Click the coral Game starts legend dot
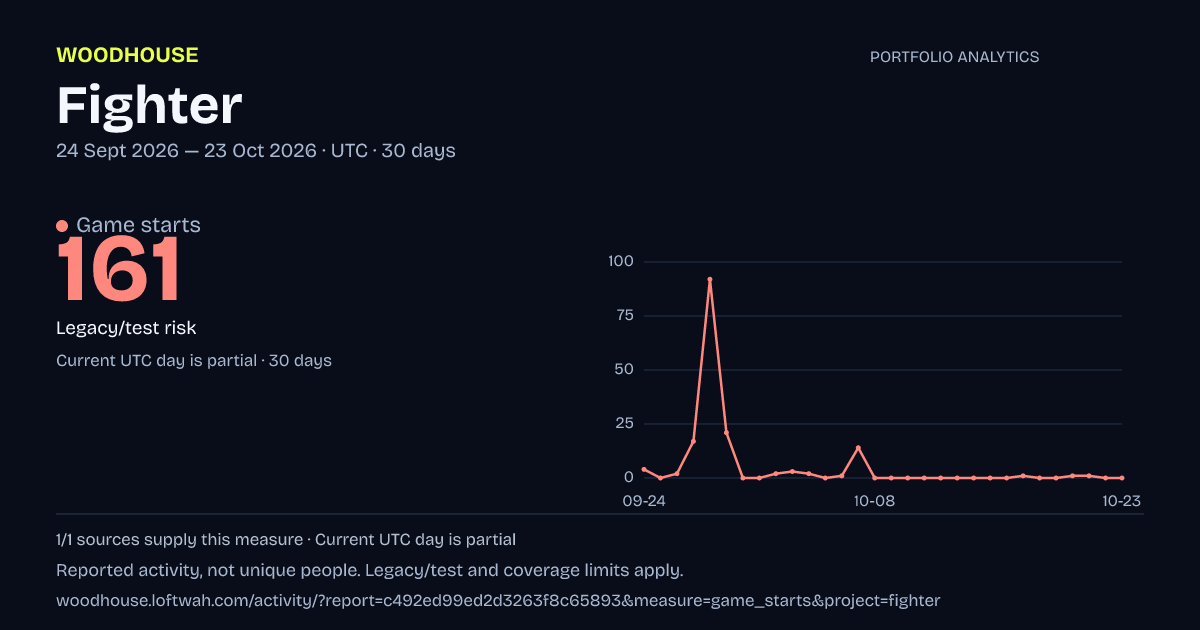The image size is (1200, 630). coord(62,226)
